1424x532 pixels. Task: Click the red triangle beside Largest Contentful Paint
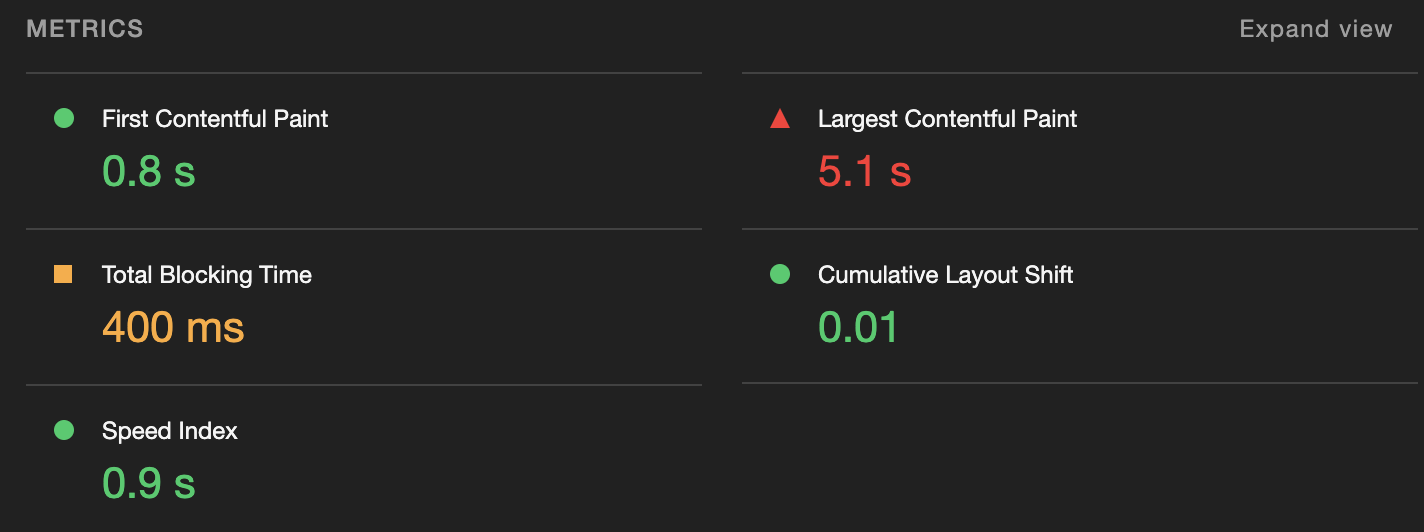point(780,119)
